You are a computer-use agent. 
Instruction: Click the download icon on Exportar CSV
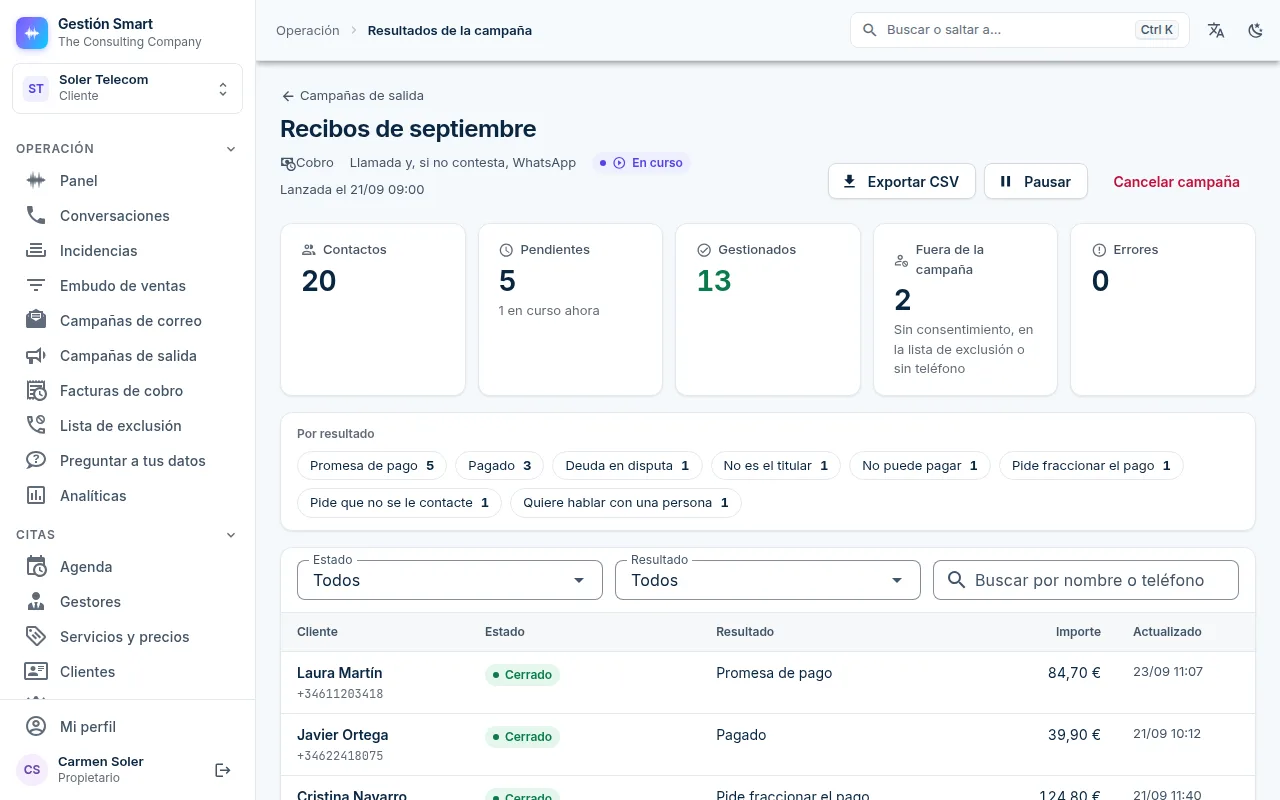[x=850, y=182]
